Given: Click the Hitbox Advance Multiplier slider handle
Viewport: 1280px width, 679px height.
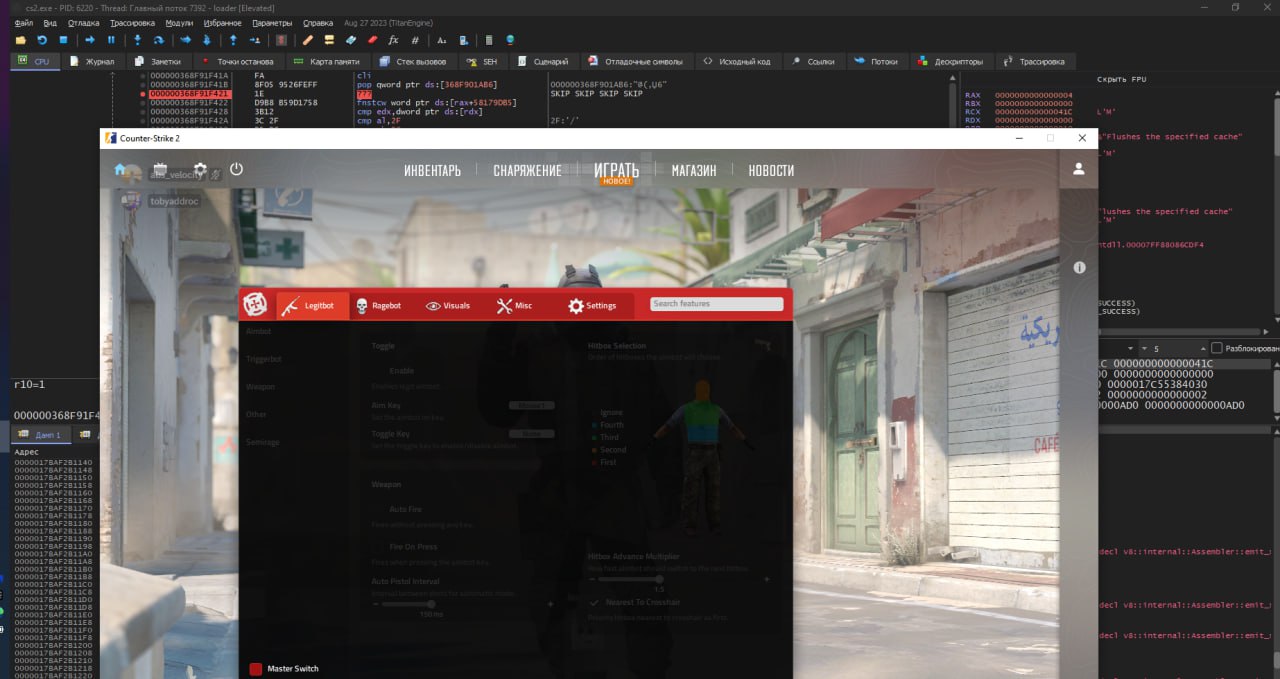Looking at the screenshot, I should pos(657,579).
